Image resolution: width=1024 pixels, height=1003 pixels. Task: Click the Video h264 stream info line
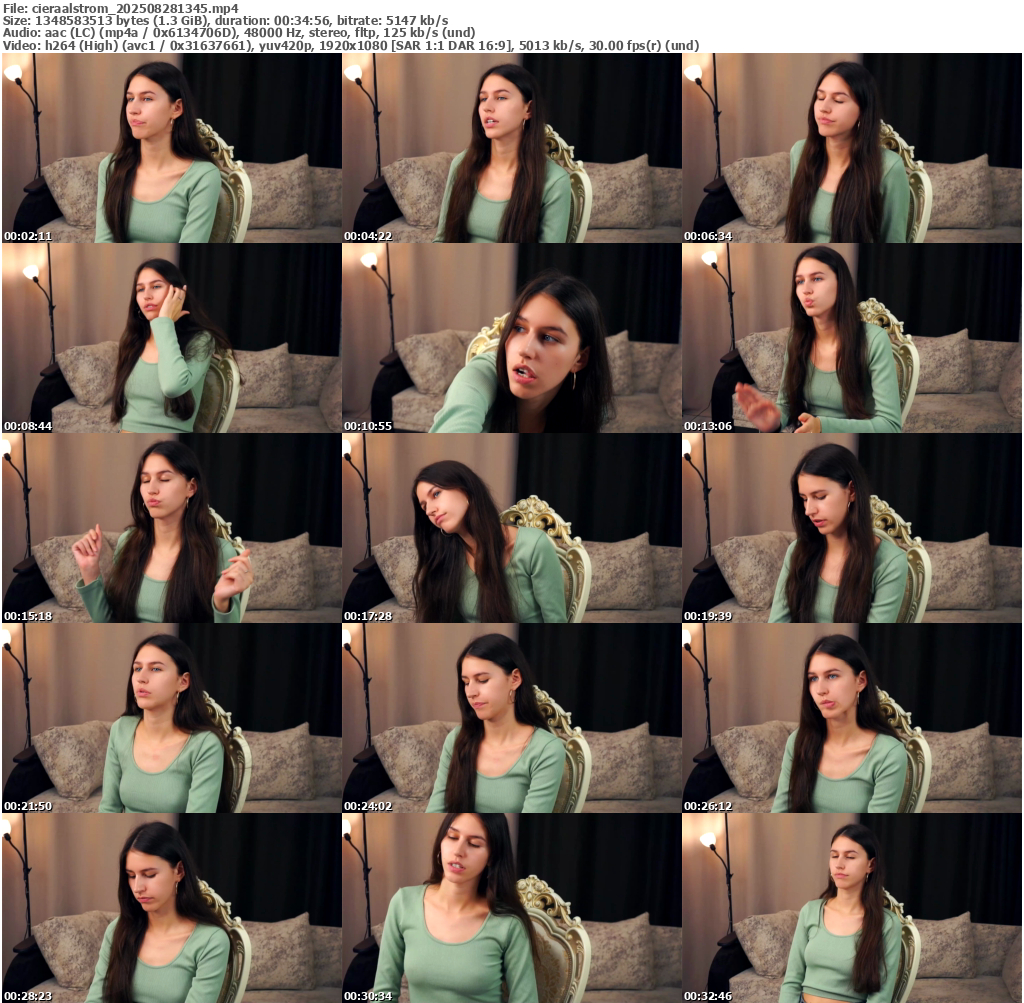click(351, 46)
